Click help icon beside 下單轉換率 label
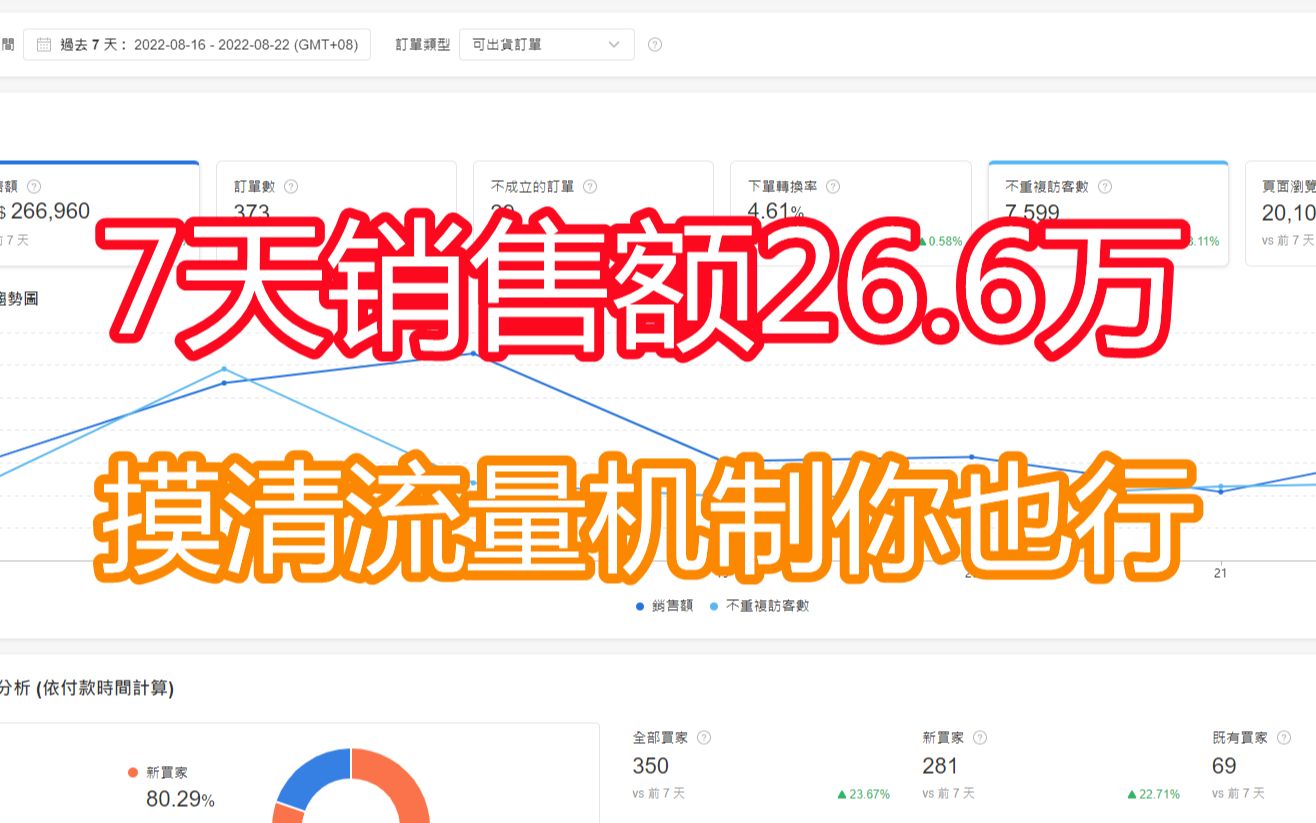The image size is (1316, 823). [833, 186]
